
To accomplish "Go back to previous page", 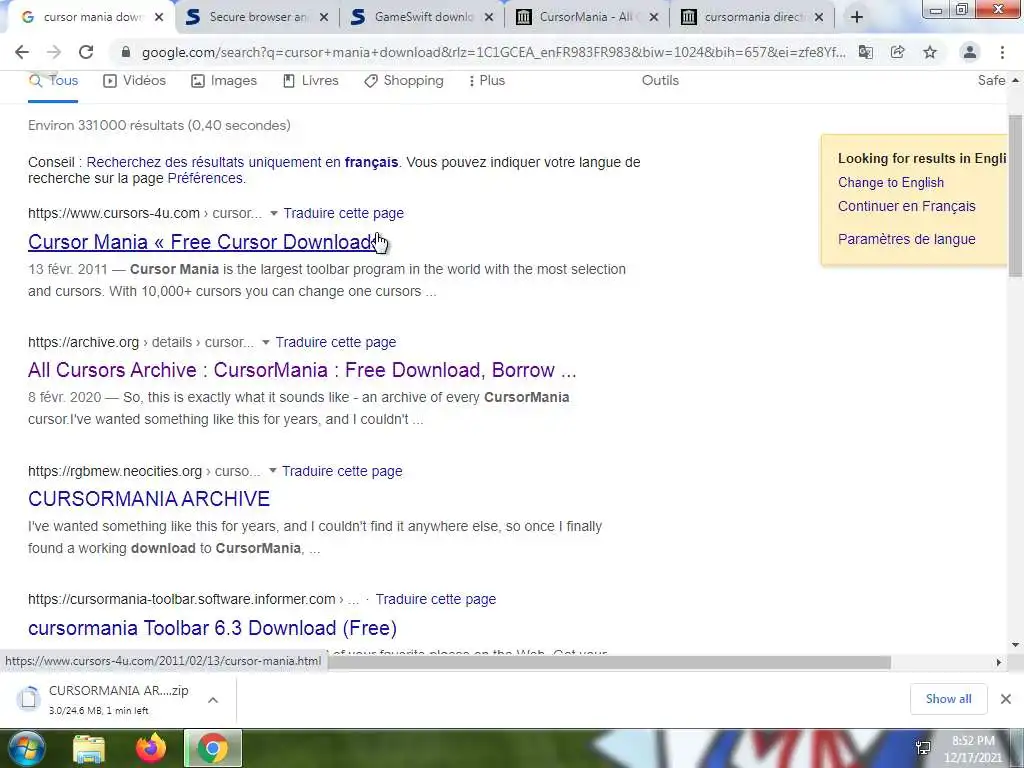I will click(22, 52).
